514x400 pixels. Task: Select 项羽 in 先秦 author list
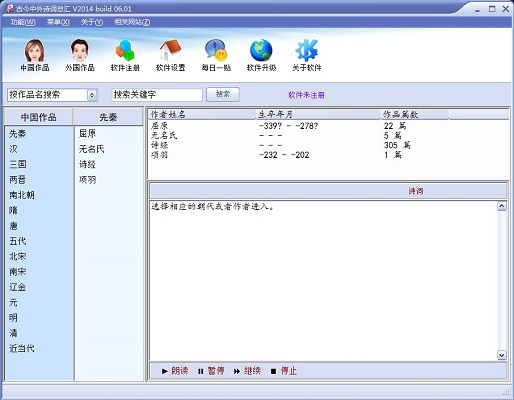tap(87, 180)
